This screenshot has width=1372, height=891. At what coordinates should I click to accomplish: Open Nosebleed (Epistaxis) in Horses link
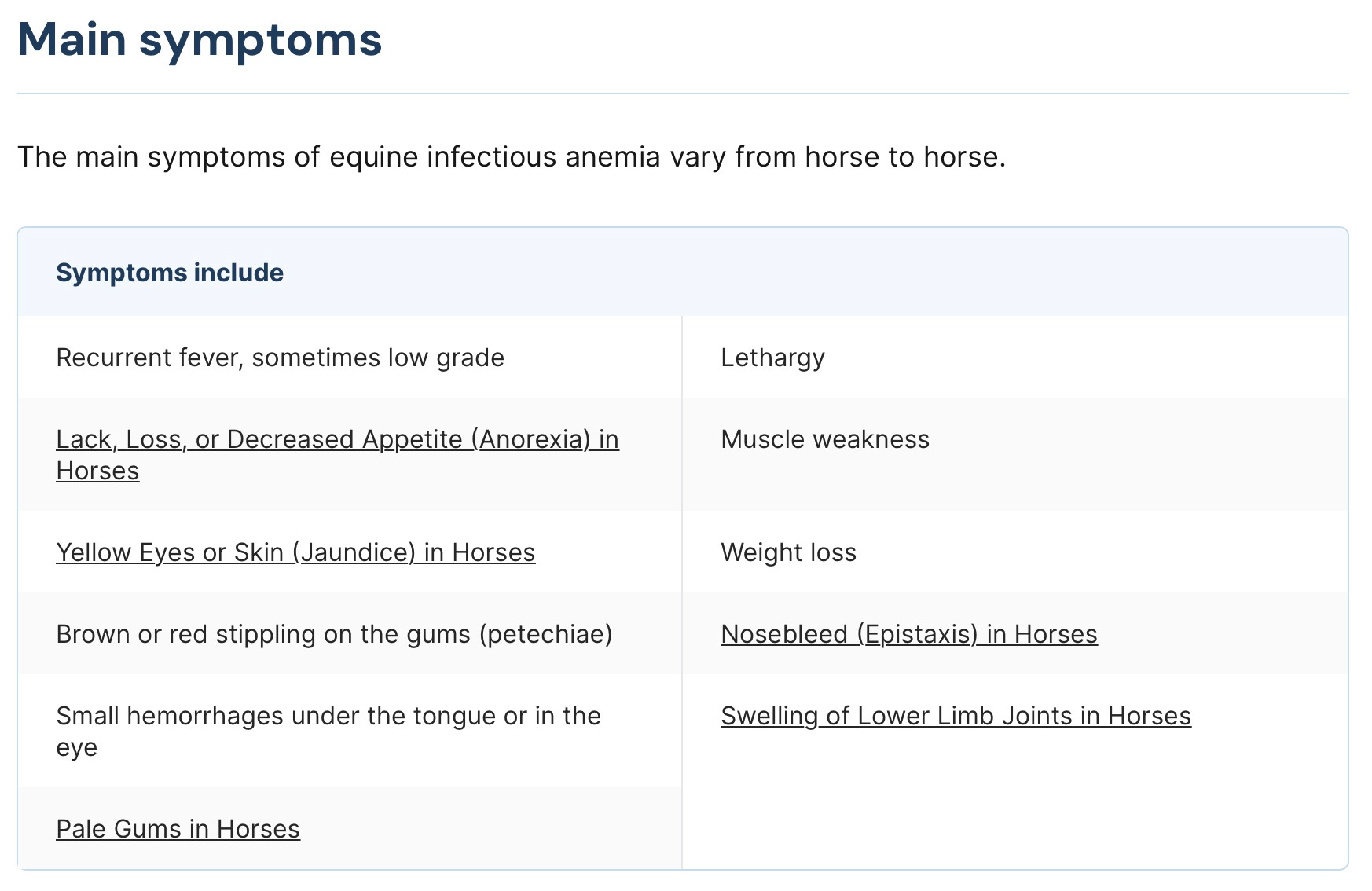(908, 634)
